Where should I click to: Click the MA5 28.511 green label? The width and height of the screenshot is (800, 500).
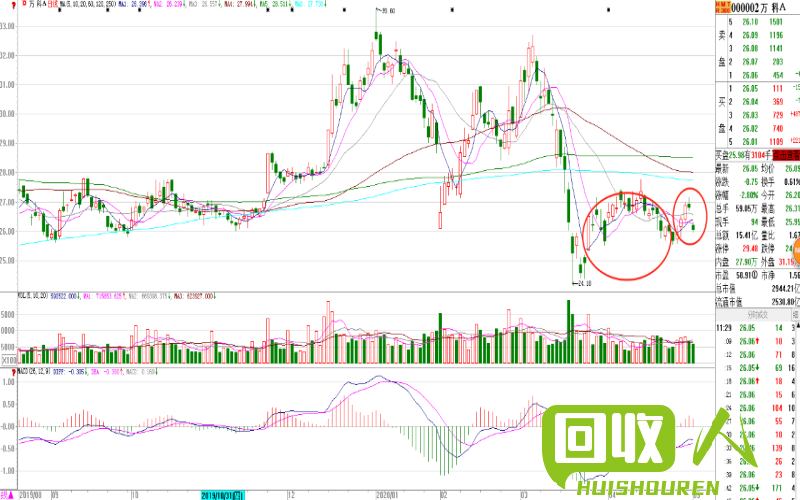[x=275, y=4]
